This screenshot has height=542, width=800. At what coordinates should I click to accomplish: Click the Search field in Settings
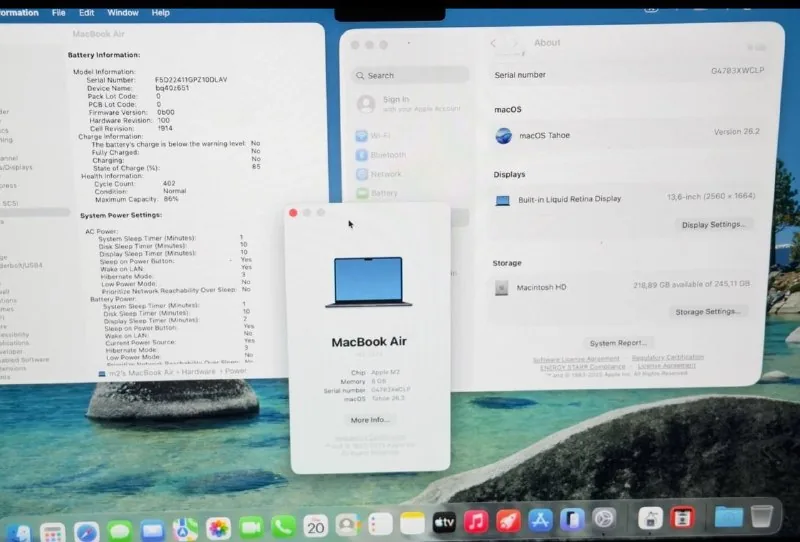click(411, 76)
